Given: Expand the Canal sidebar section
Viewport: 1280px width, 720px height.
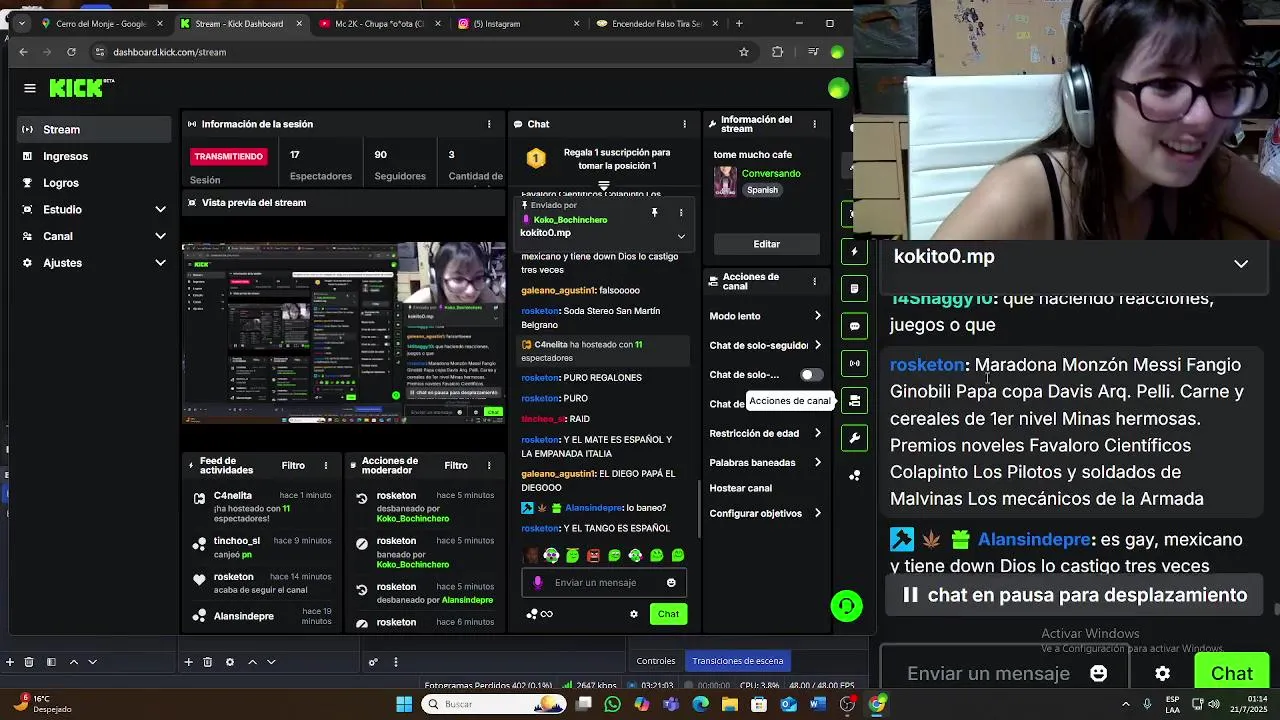Looking at the screenshot, I should [x=160, y=236].
